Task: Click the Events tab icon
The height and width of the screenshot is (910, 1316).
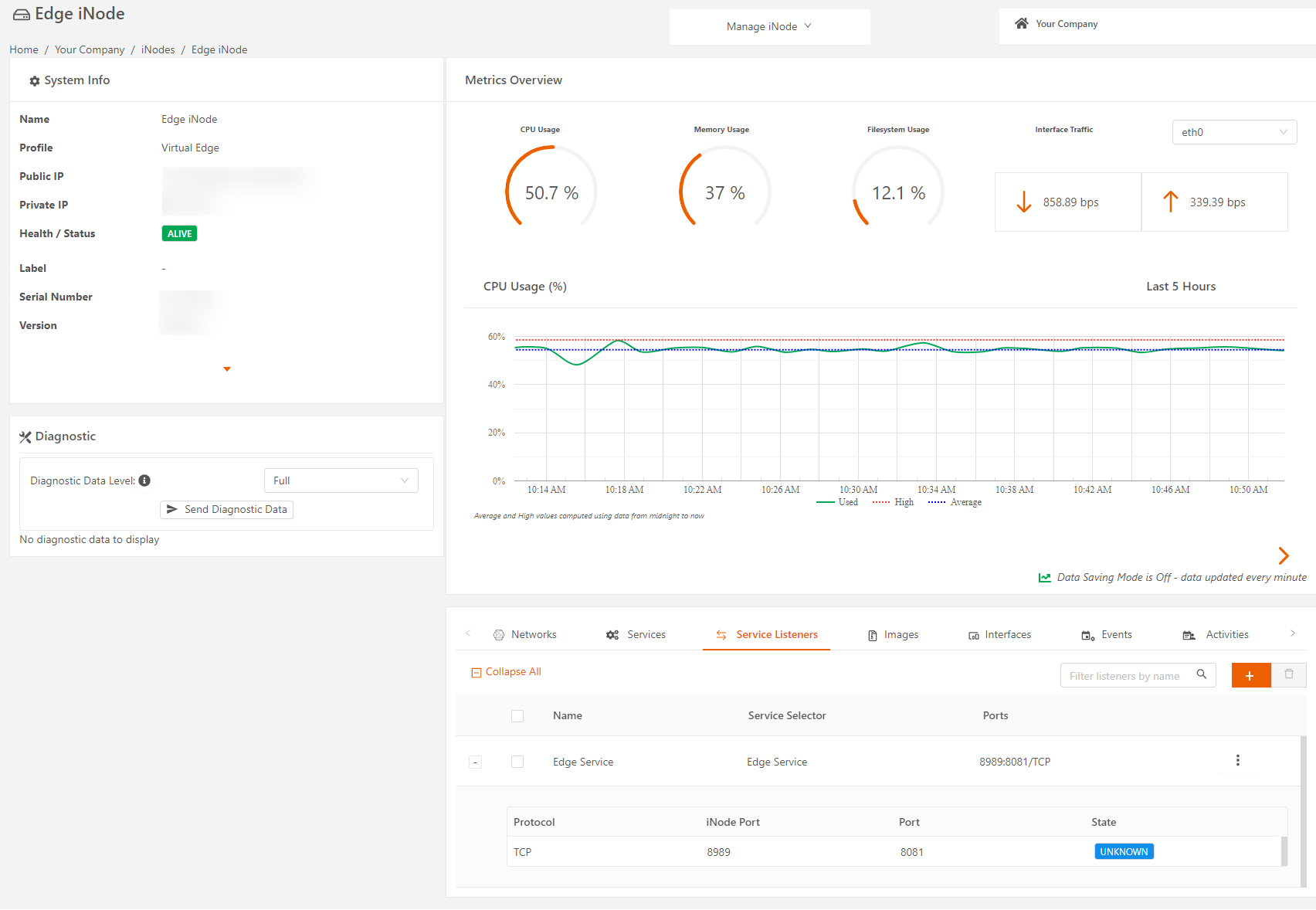Action: (1088, 636)
